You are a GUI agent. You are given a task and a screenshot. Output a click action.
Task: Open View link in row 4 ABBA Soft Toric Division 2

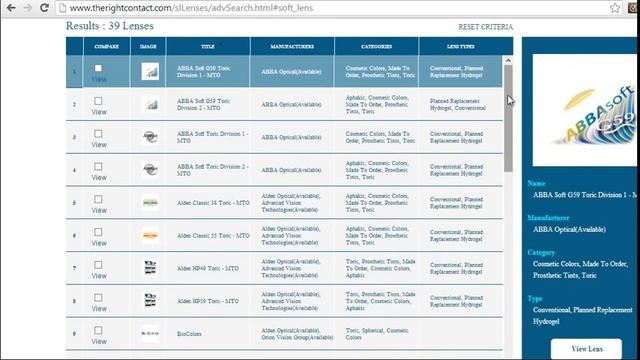coord(99,178)
